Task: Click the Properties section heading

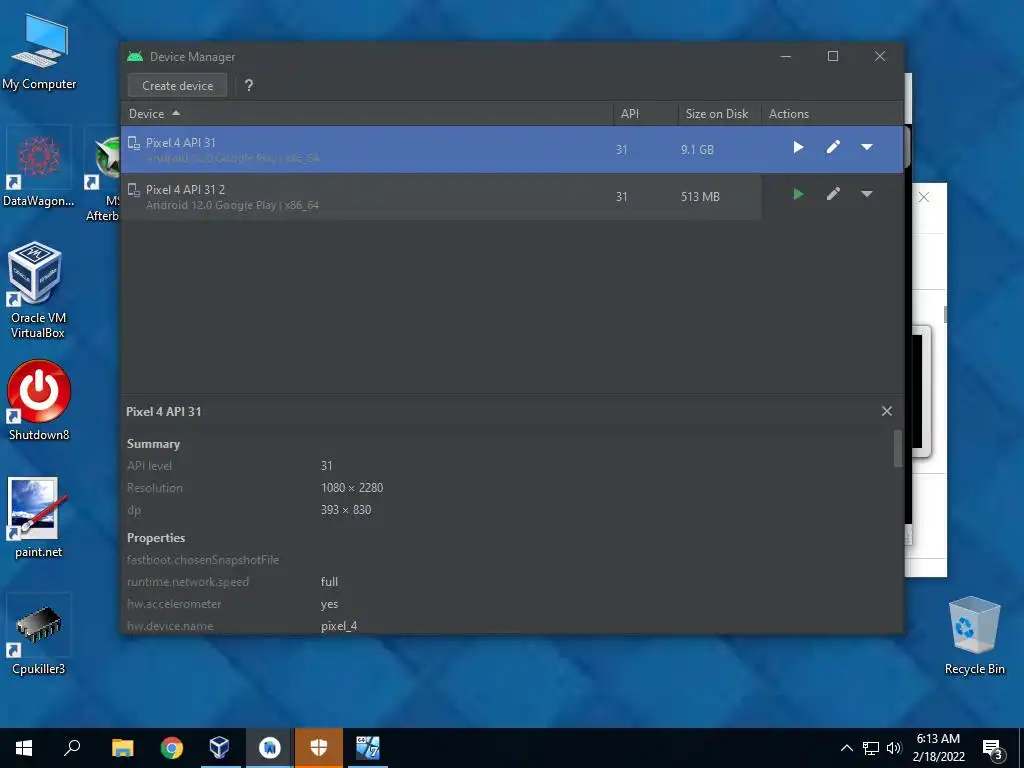Action: (156, 538)
